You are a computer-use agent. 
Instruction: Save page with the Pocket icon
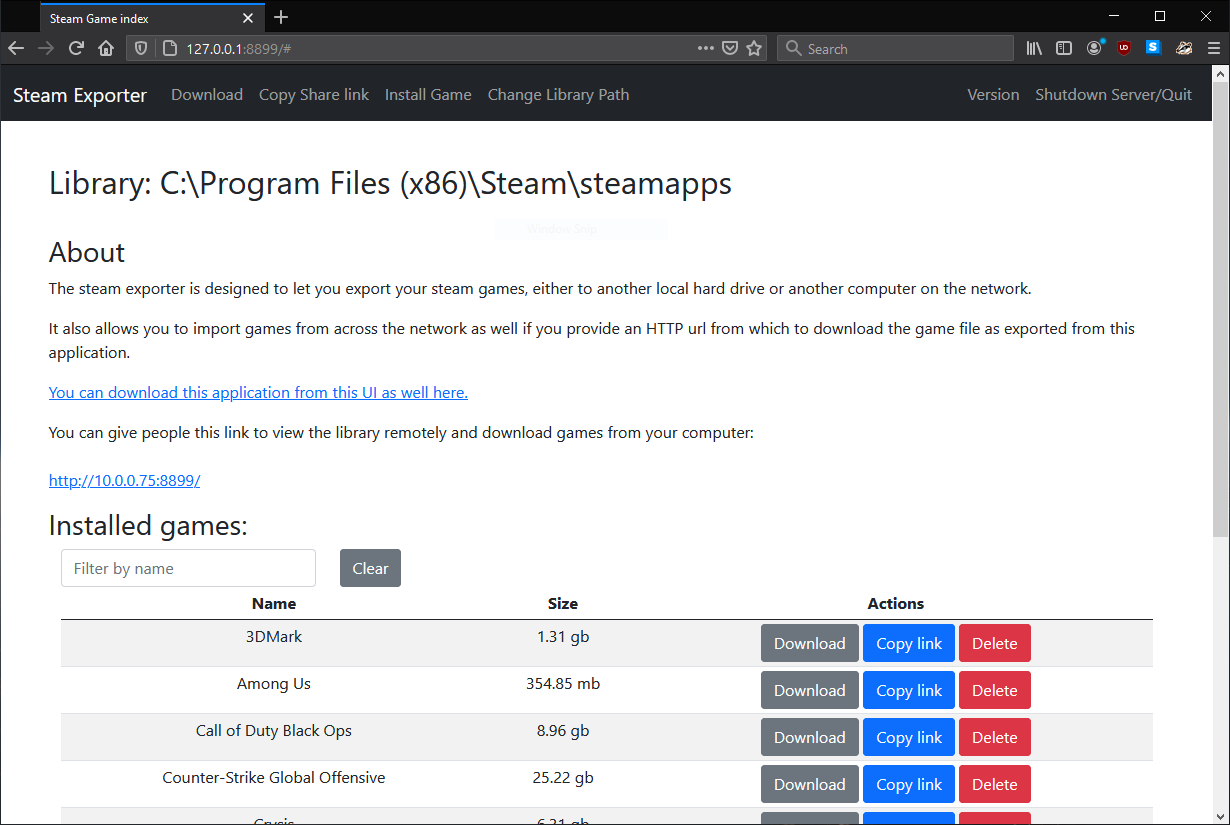click(x=730, y=48)
